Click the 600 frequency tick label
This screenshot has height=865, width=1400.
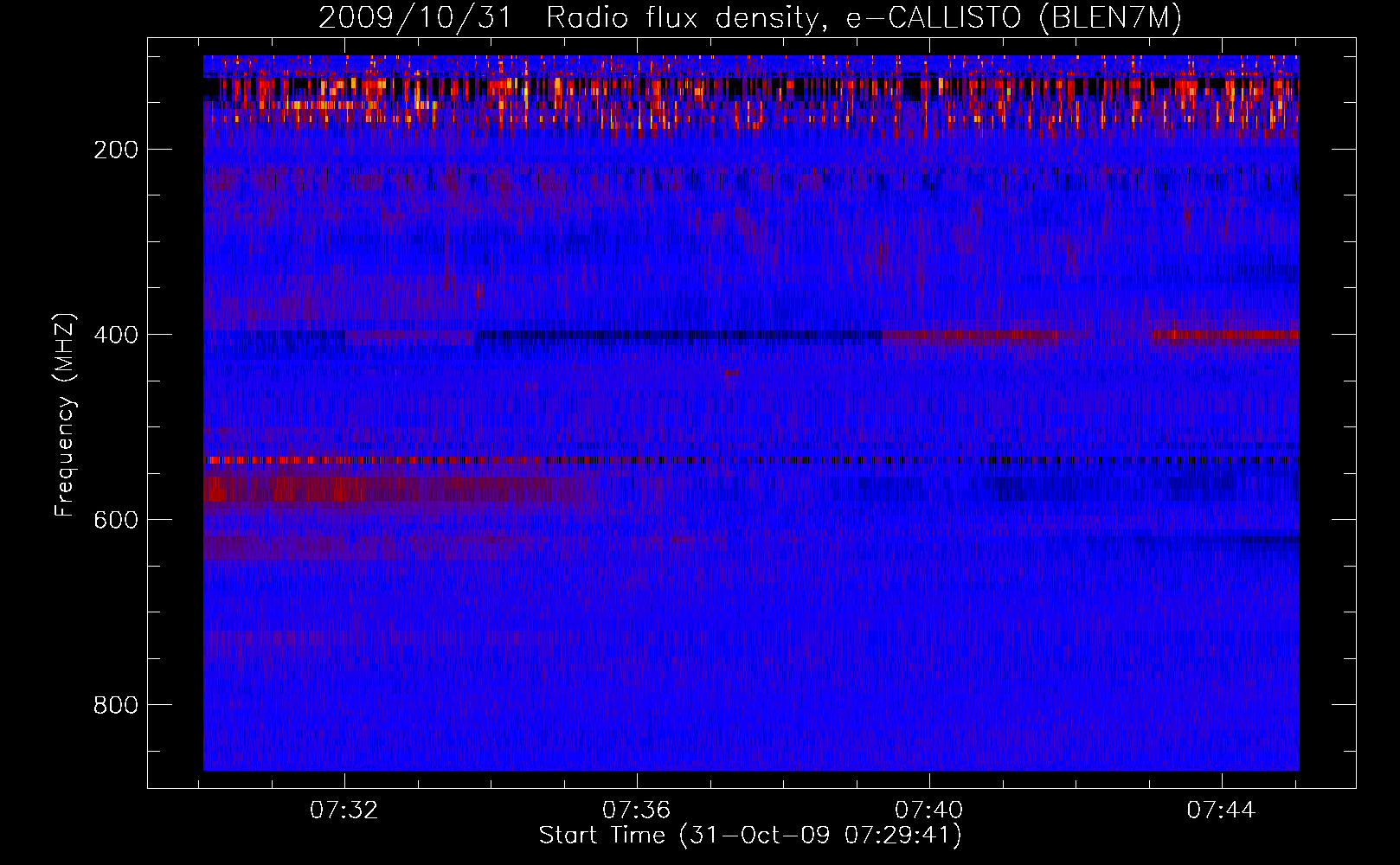(116, 520)
